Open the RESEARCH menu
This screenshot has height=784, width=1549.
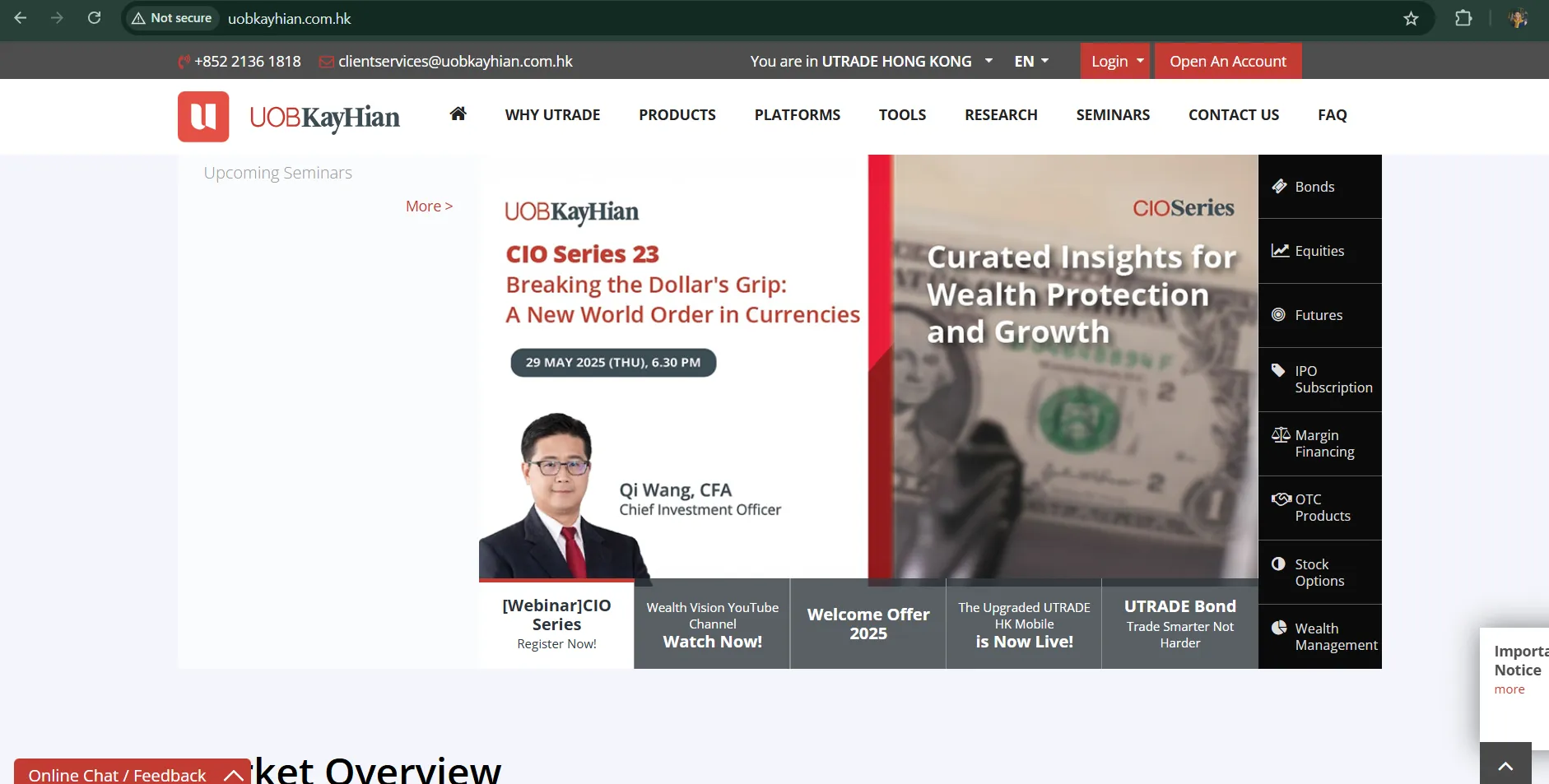pos(1001,115)
